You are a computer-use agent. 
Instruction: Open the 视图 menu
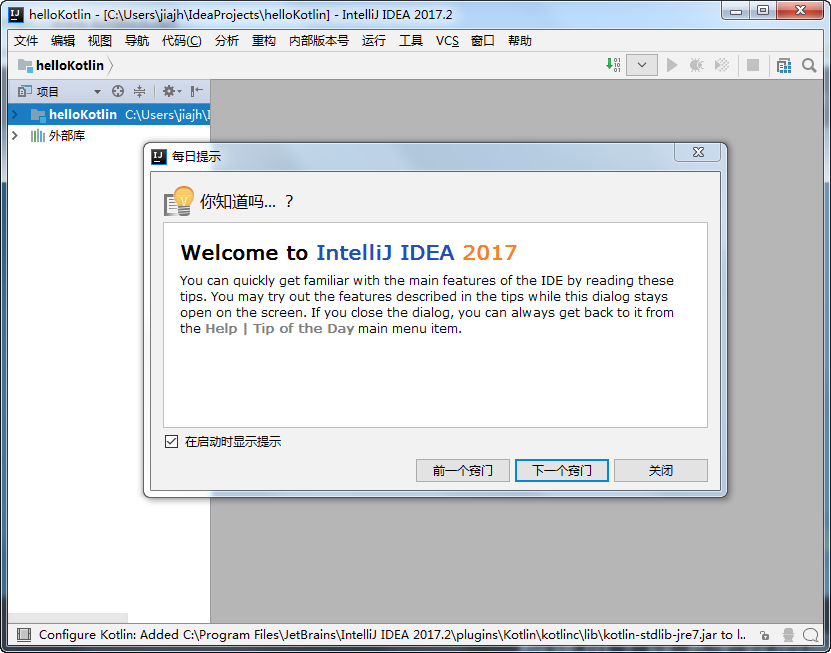coord(100,41)
